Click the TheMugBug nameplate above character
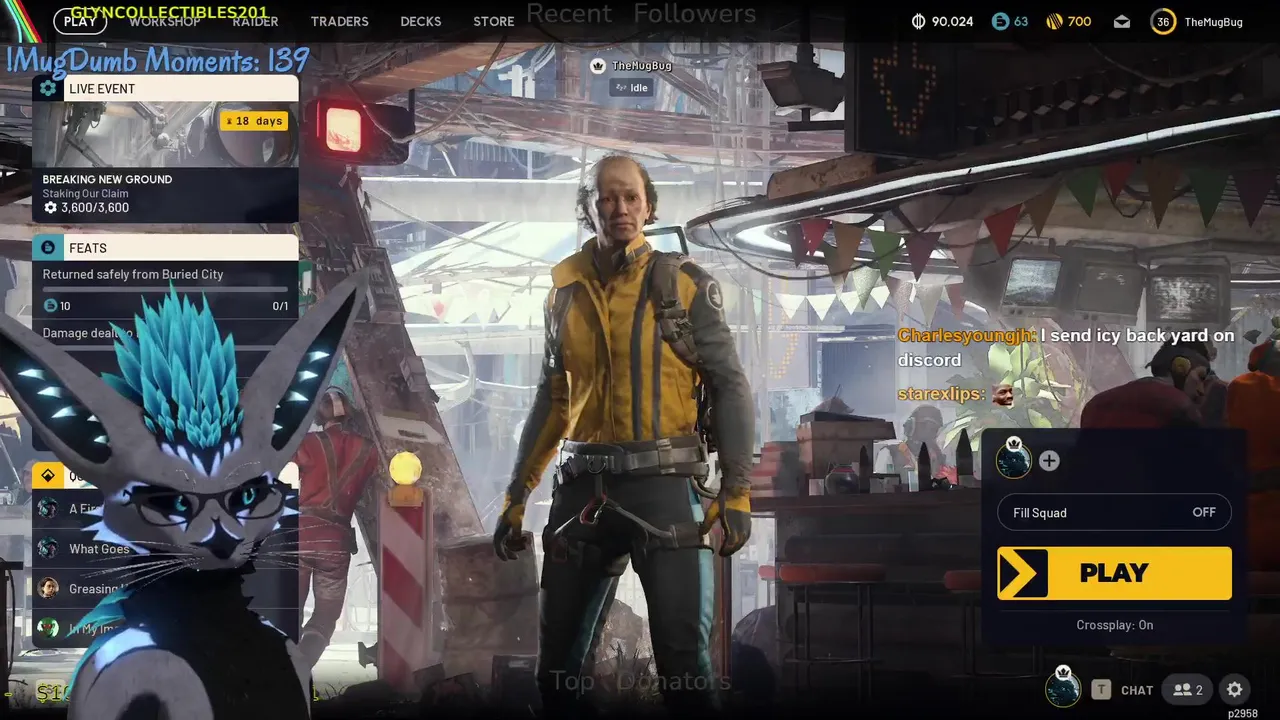 (642, 66)
